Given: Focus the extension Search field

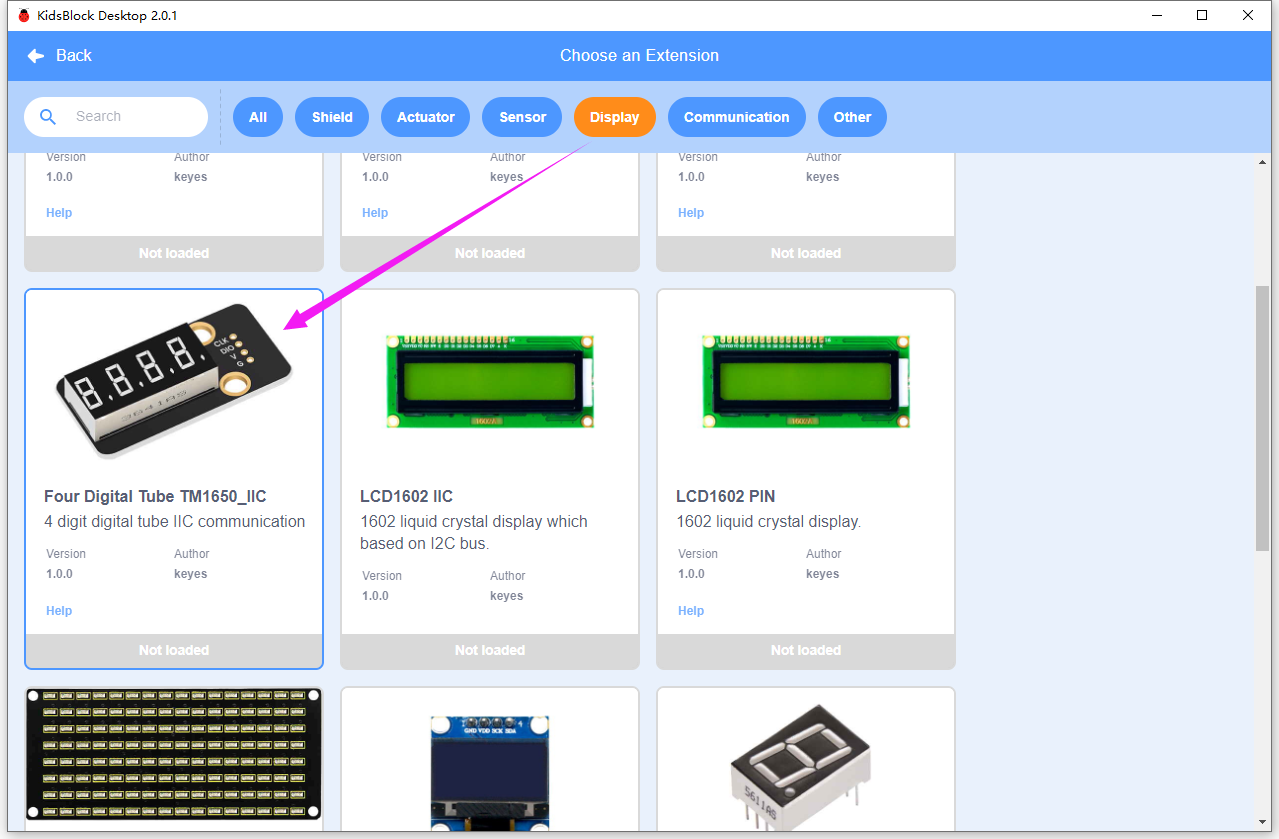Looking at the screenshot, I should point(116,117).
